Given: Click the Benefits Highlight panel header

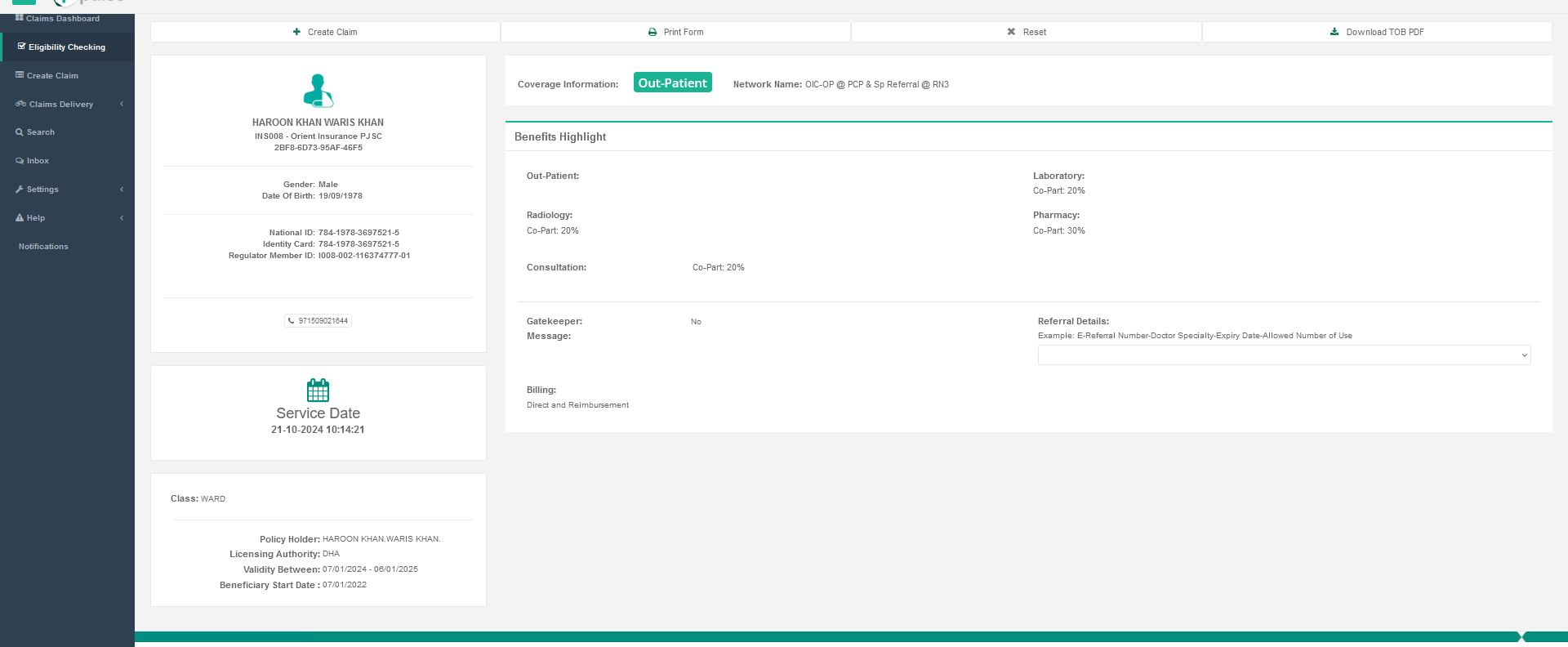Looking at the screenshot, I should click(x=560, y=137).
